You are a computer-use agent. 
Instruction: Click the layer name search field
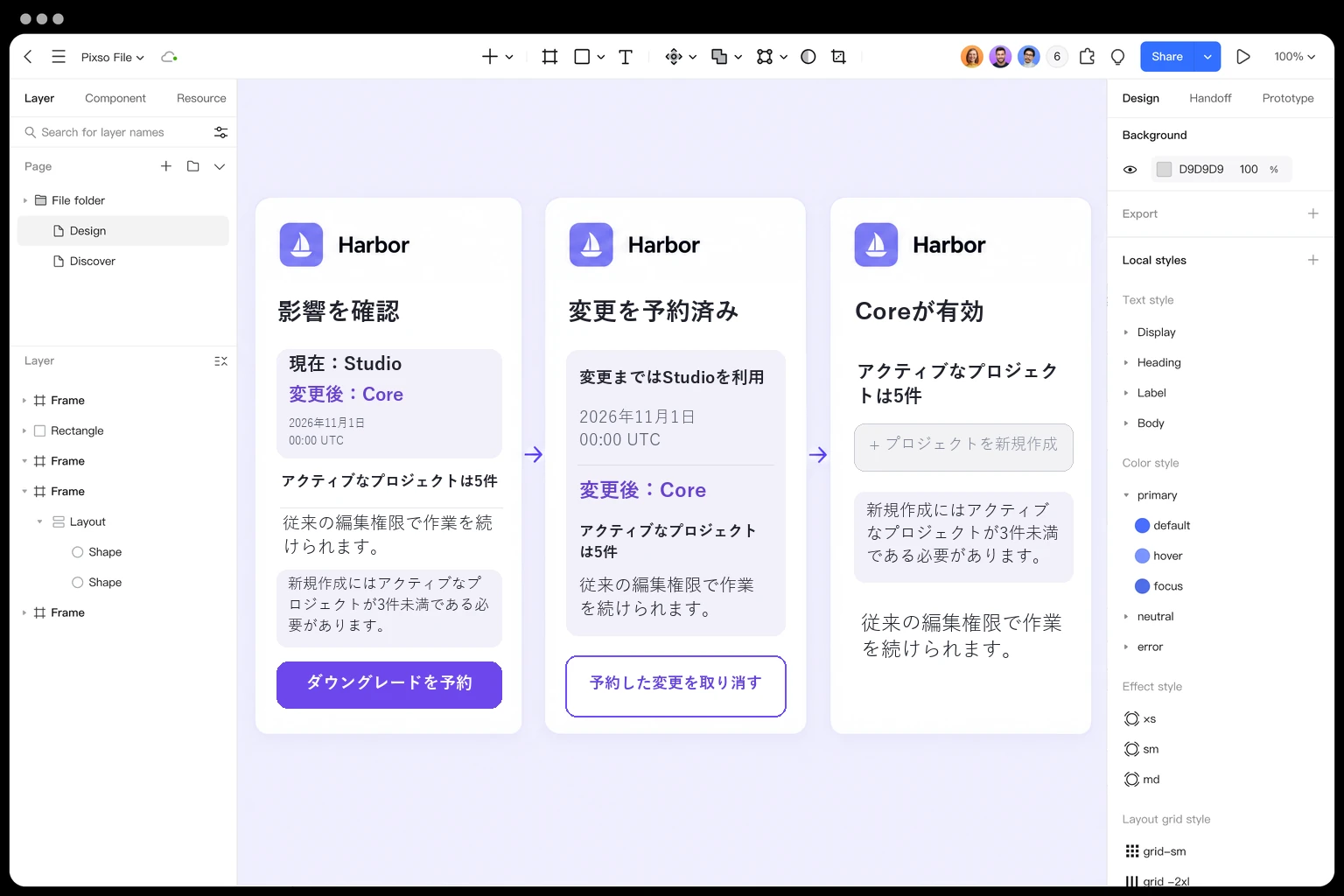[x=115, y=132]
